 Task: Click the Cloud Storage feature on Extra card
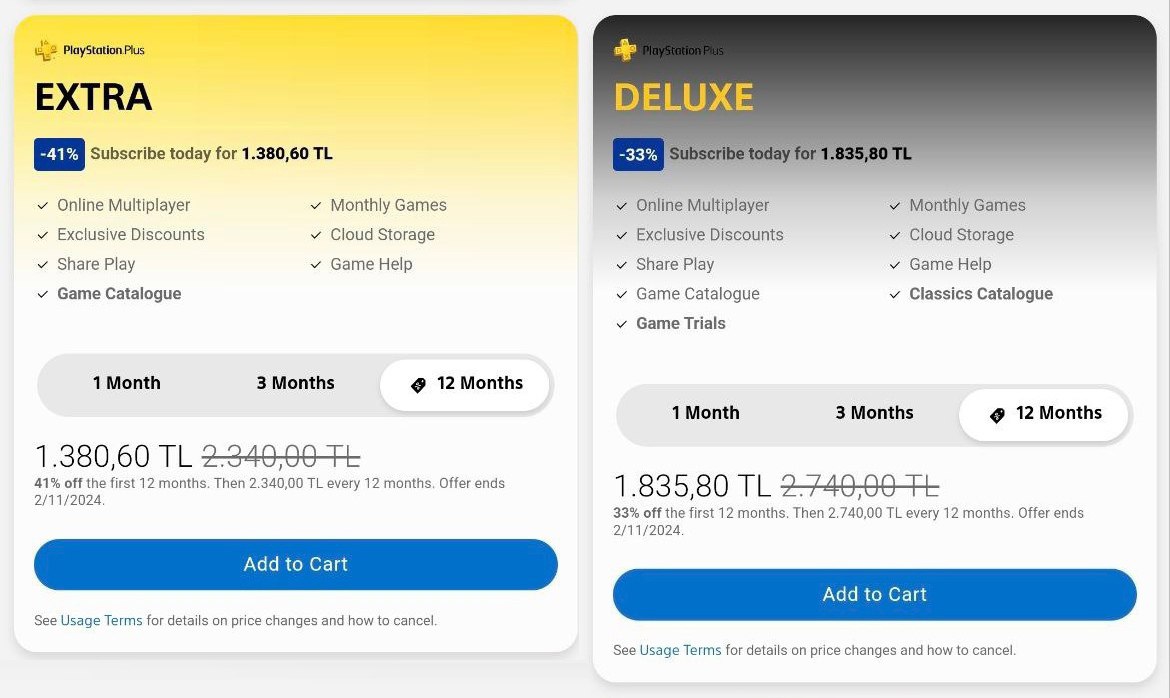[382, 234]
